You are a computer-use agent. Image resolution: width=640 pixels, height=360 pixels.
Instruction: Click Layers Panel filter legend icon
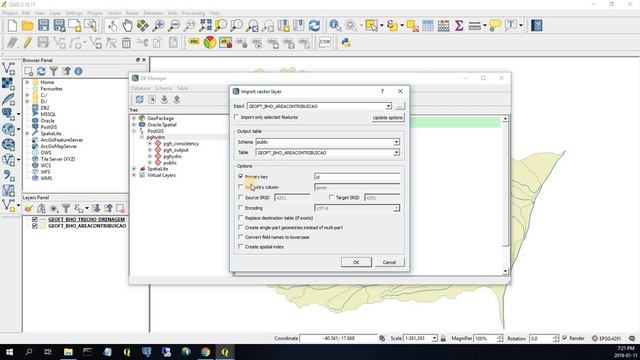pos(66,209)
